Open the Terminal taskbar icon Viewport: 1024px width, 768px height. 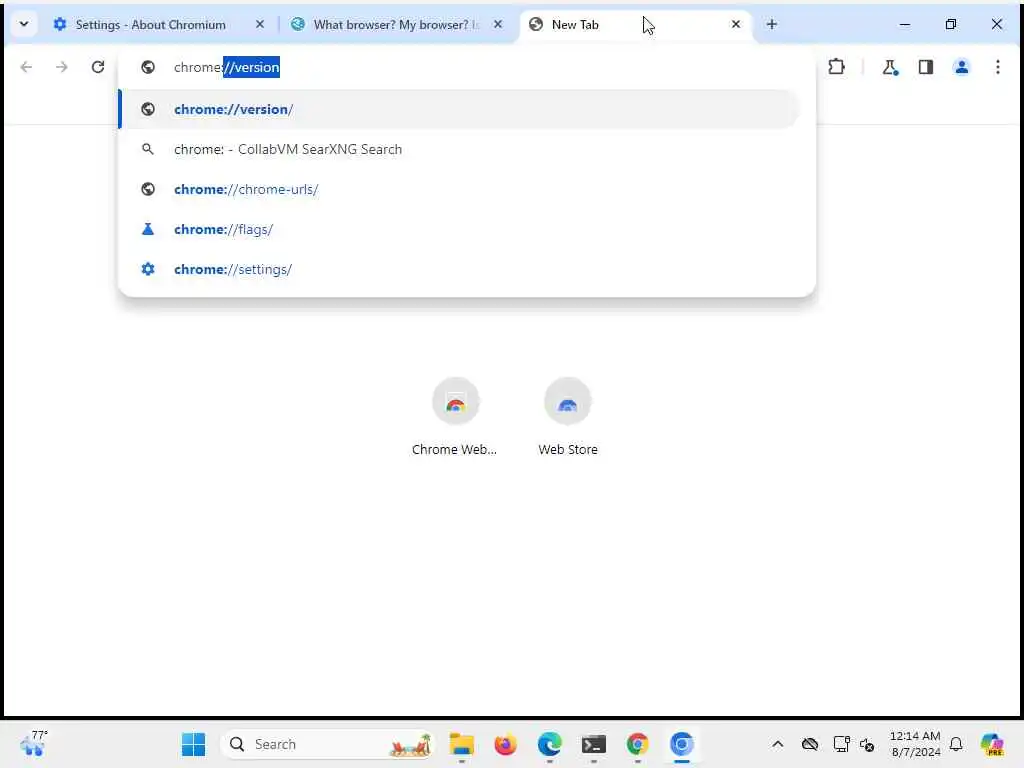coord(594,744)
